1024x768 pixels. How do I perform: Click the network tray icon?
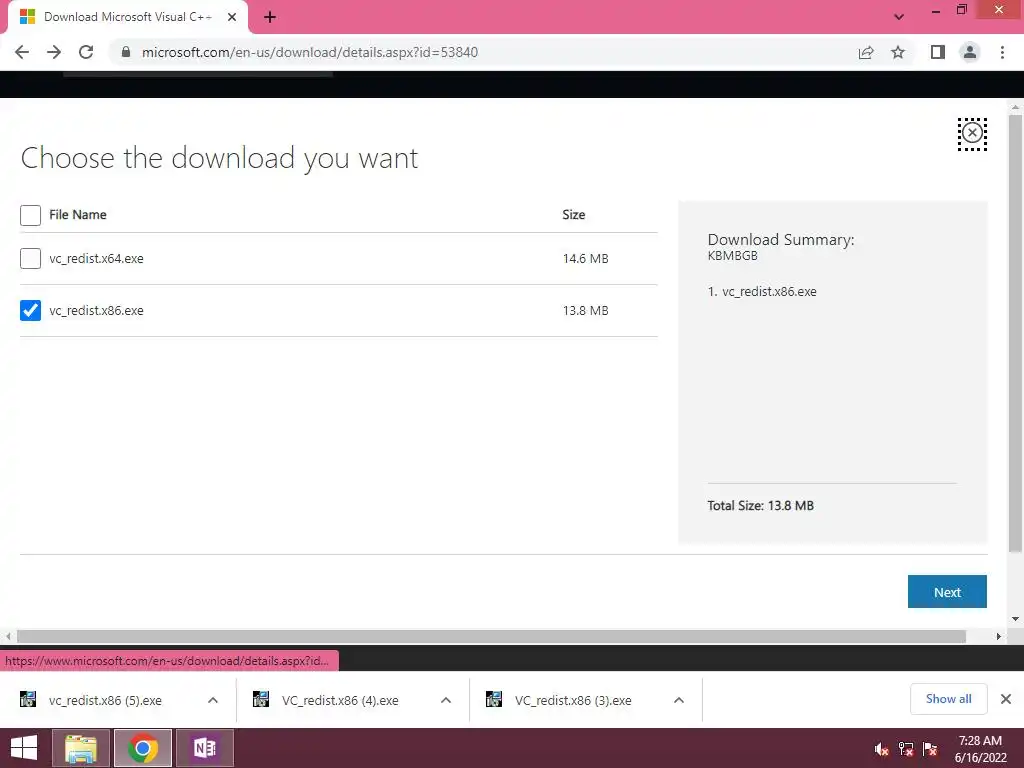point(906,749)
